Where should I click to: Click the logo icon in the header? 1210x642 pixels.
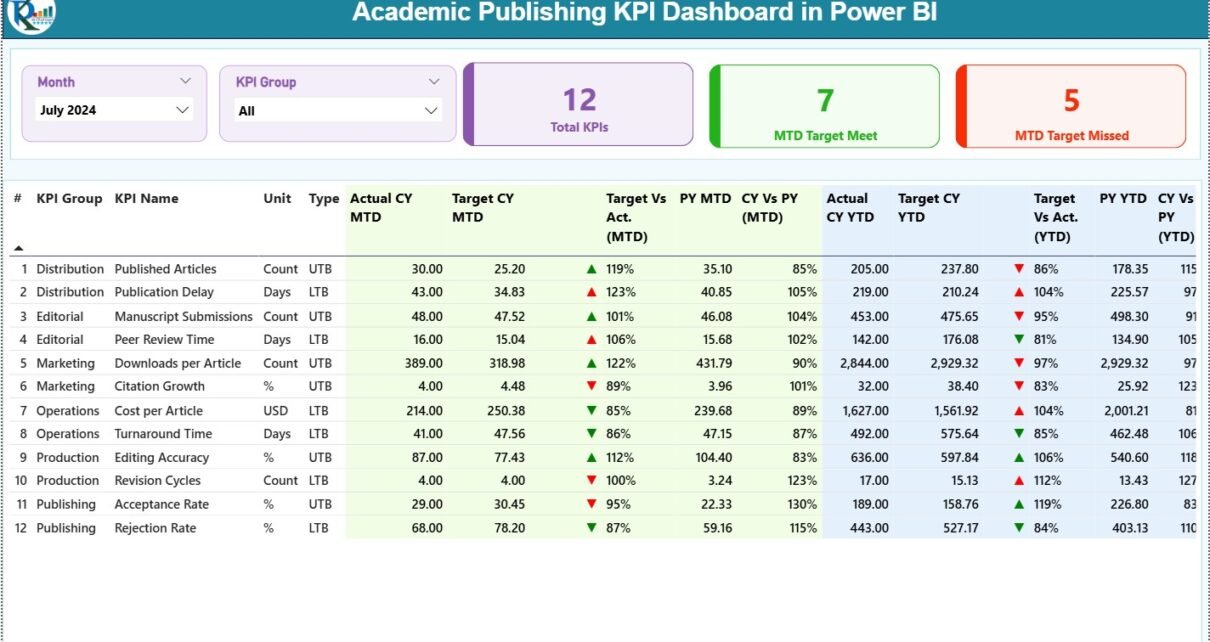click(31, 15)
